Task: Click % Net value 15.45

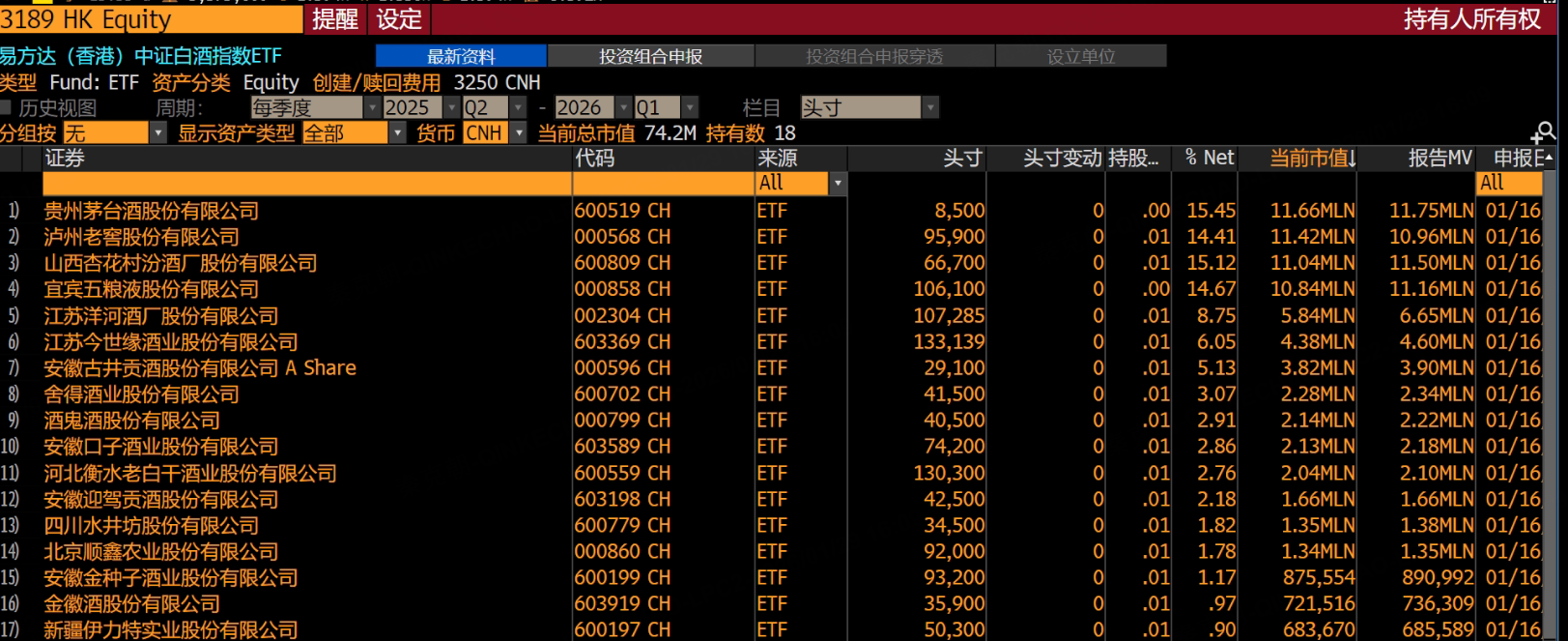Action: point(1212,210)
